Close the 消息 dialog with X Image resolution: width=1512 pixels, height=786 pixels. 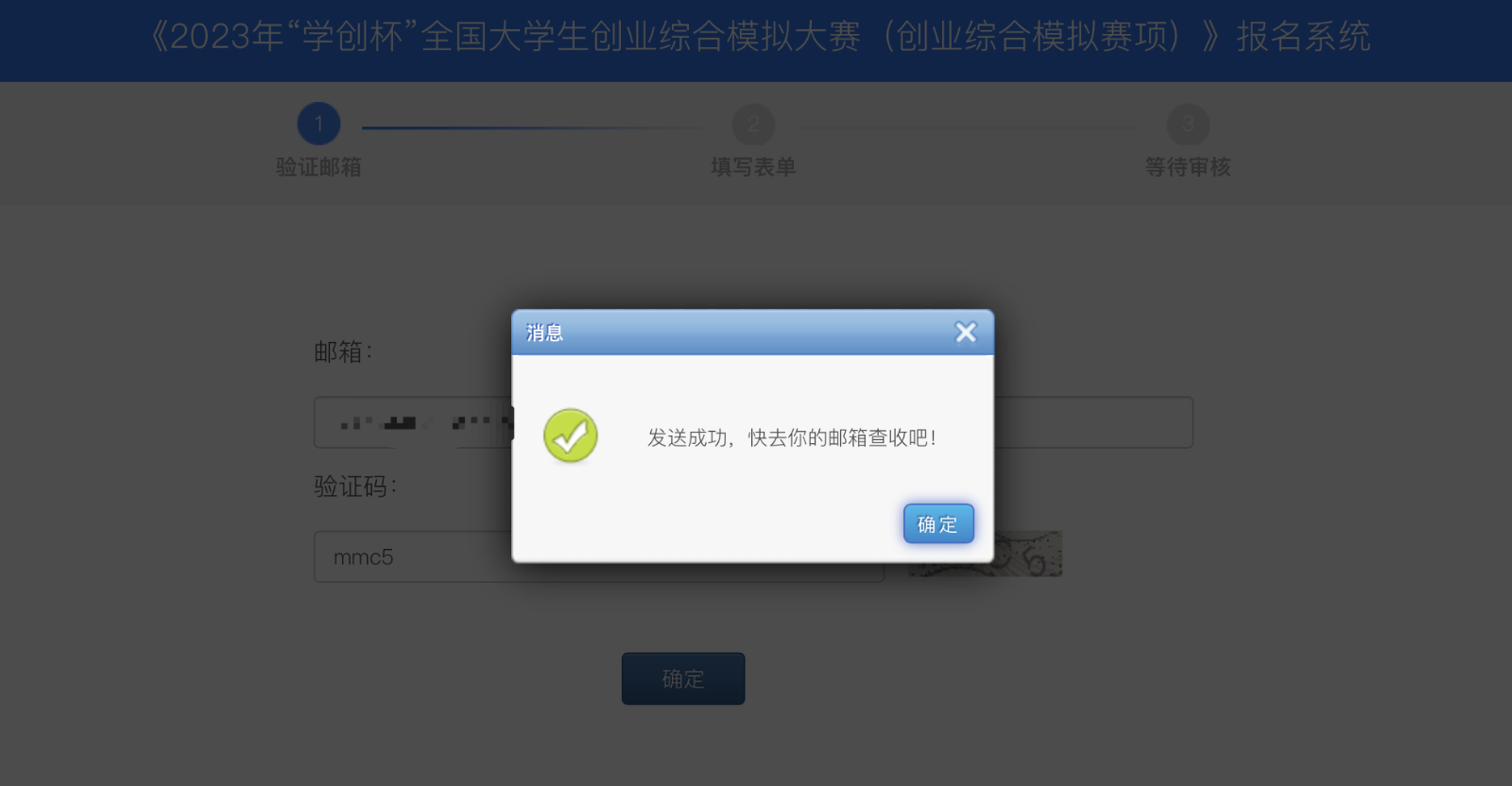[x=966, y=333]
